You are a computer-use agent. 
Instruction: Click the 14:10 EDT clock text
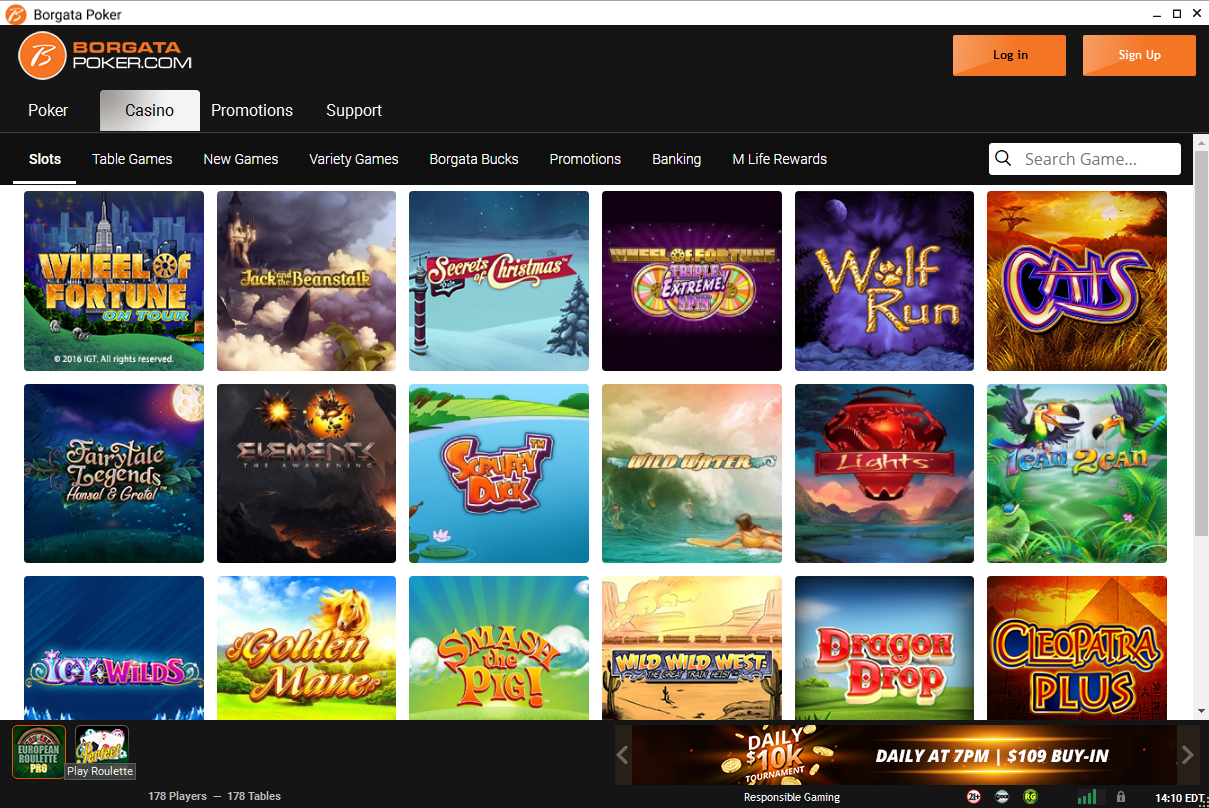(1180, 798)
